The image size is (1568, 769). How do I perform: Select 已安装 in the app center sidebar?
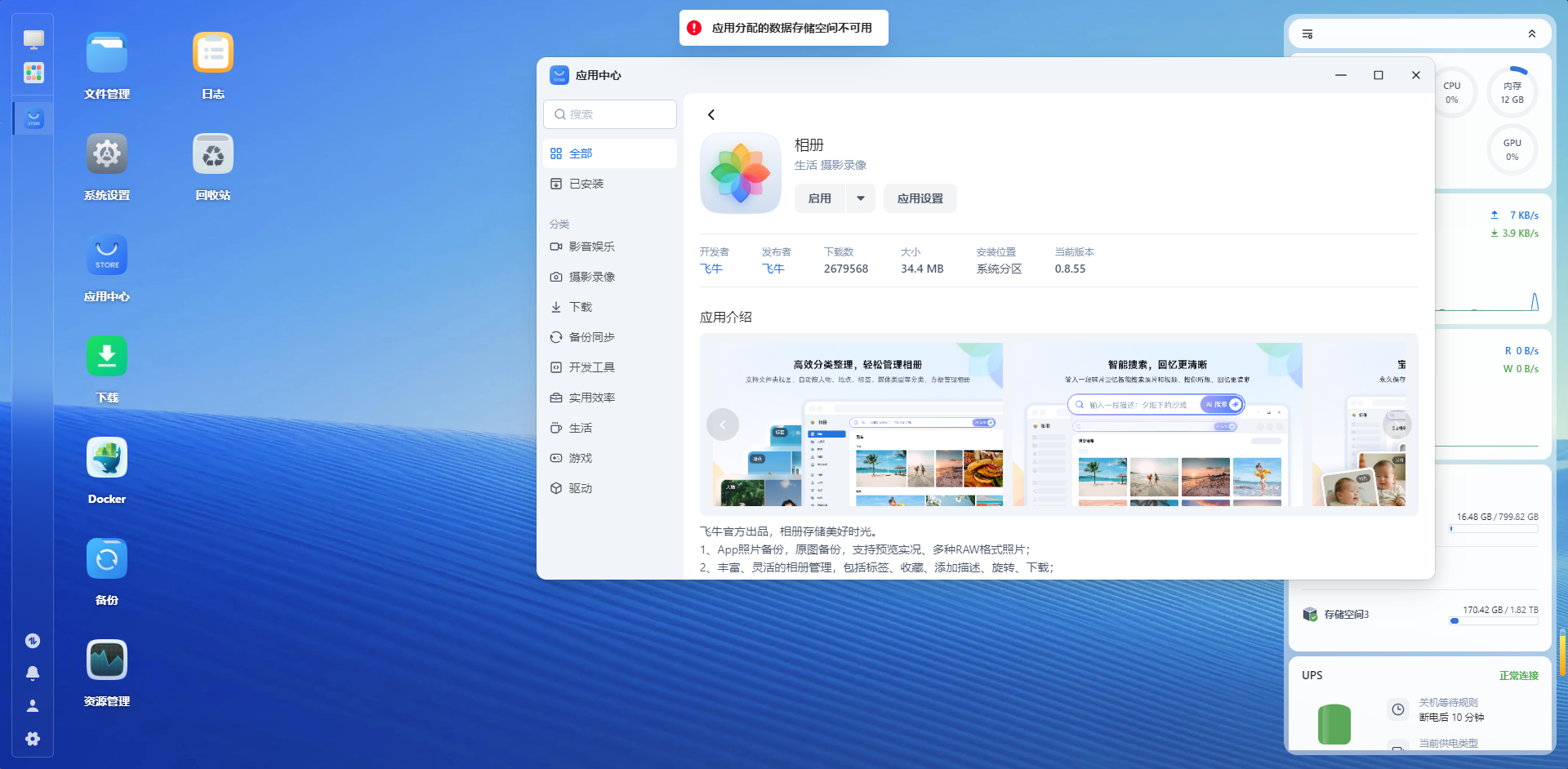[x=610, y=184]
